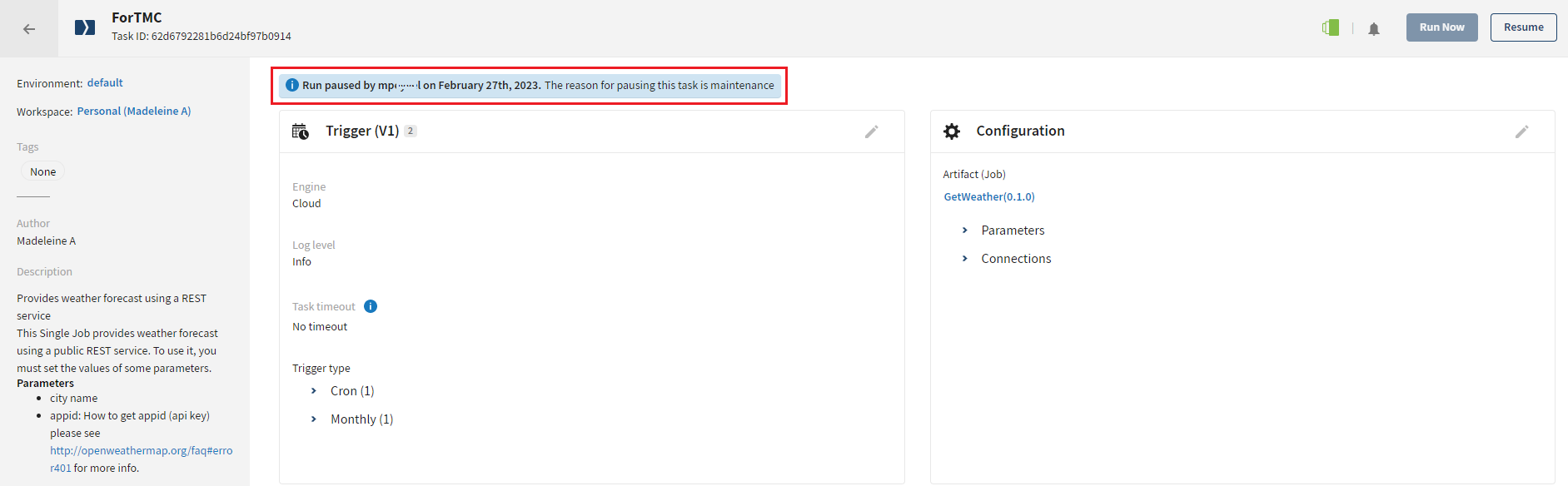
Task: Expand the Parameters section
Action: pyautogui.click(x=965, y=231)
